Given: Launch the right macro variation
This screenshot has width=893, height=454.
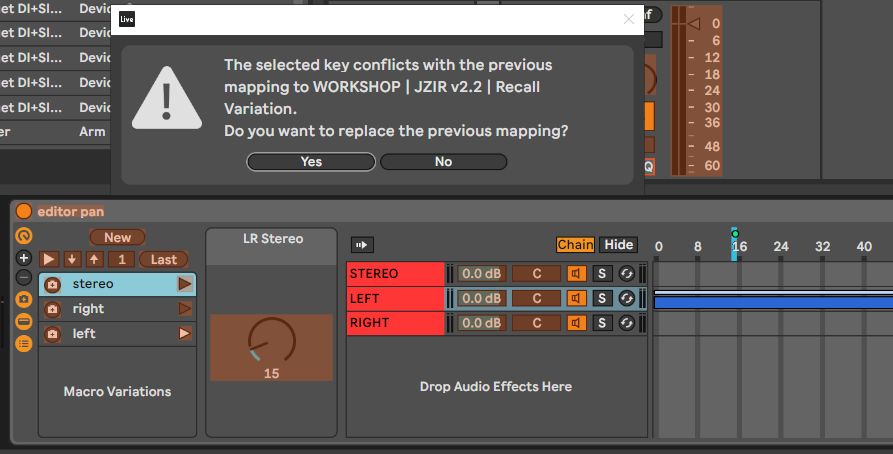Looking at the screenshot, I should [185, 309].
